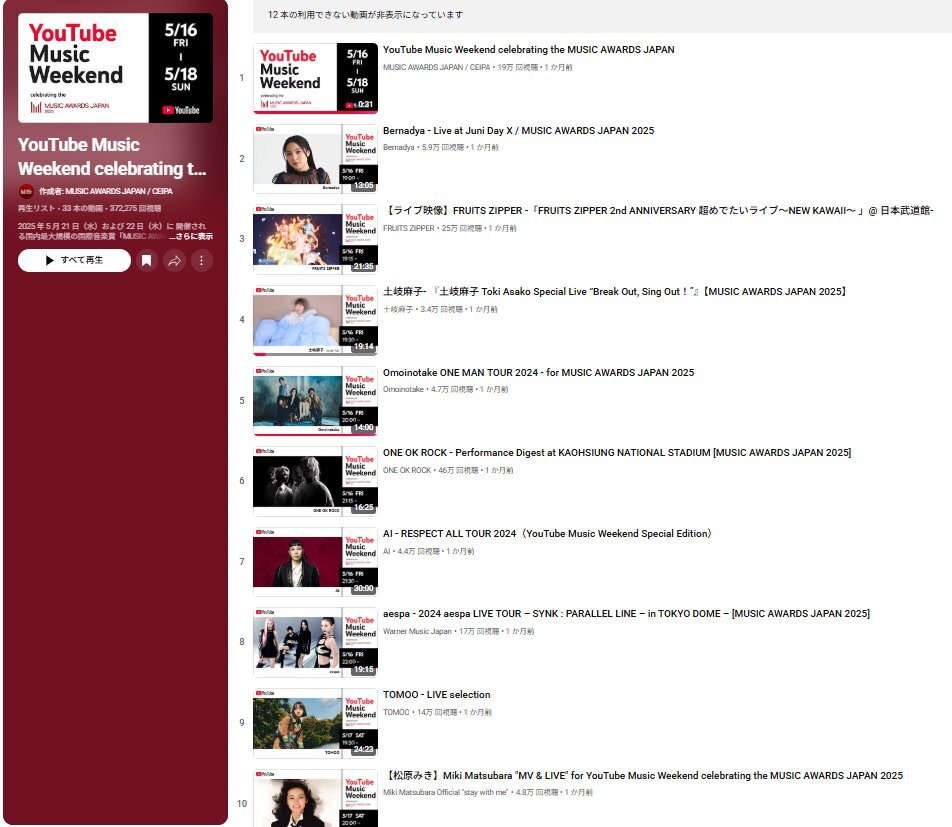
Task: Open the three-dot playlist options menu
Action: [202, 260]
